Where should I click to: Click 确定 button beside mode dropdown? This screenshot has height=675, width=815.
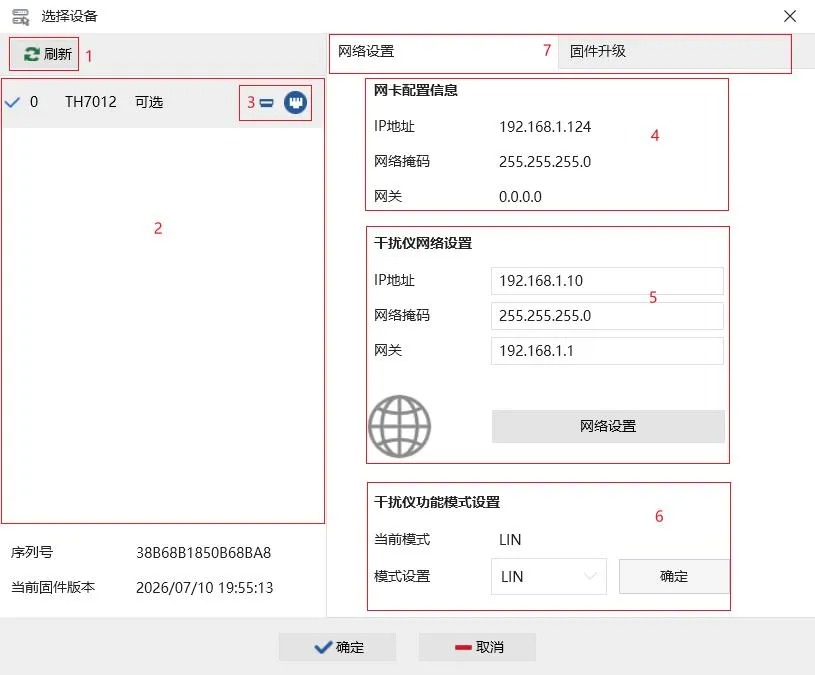click(674, 576)
